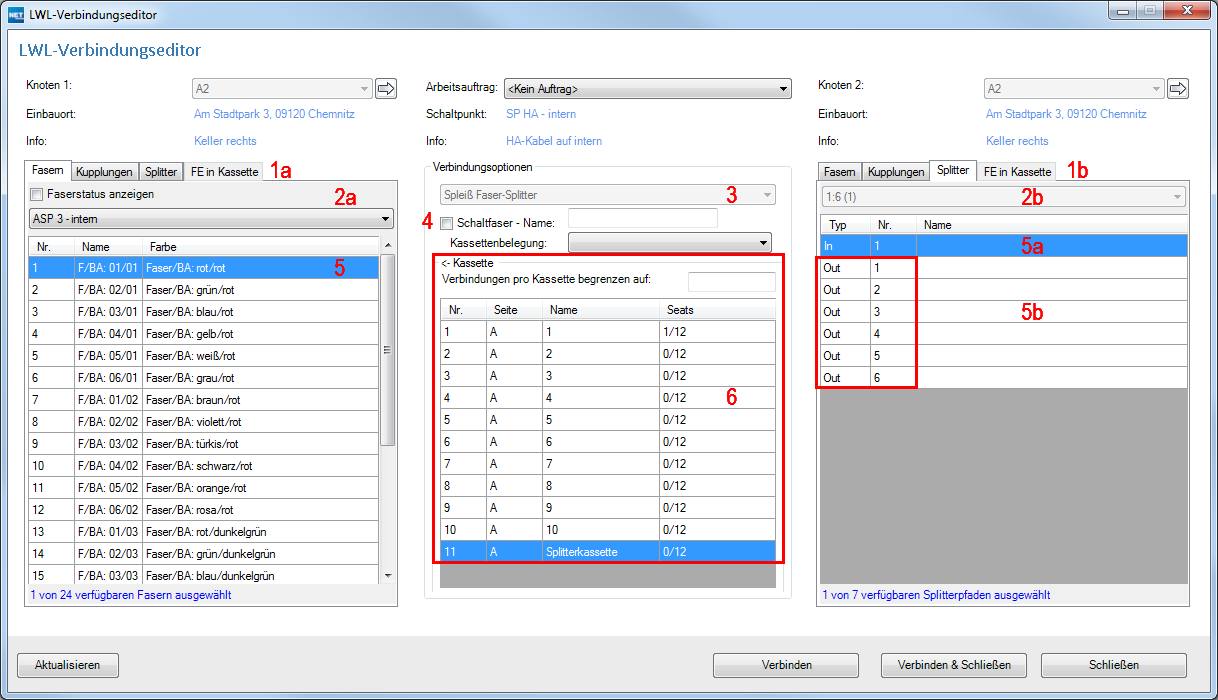
Task: Switch to left Kupplungen tab
Action: pos(103,172)
